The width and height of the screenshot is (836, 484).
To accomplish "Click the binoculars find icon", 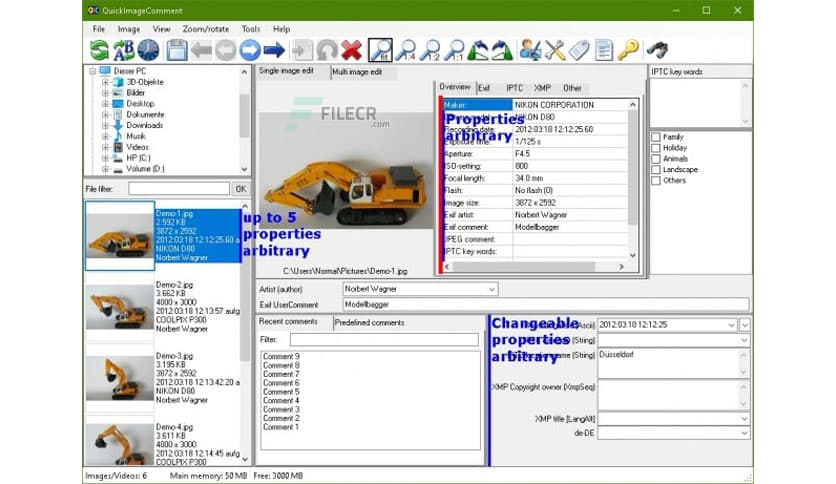I will 657,50.
